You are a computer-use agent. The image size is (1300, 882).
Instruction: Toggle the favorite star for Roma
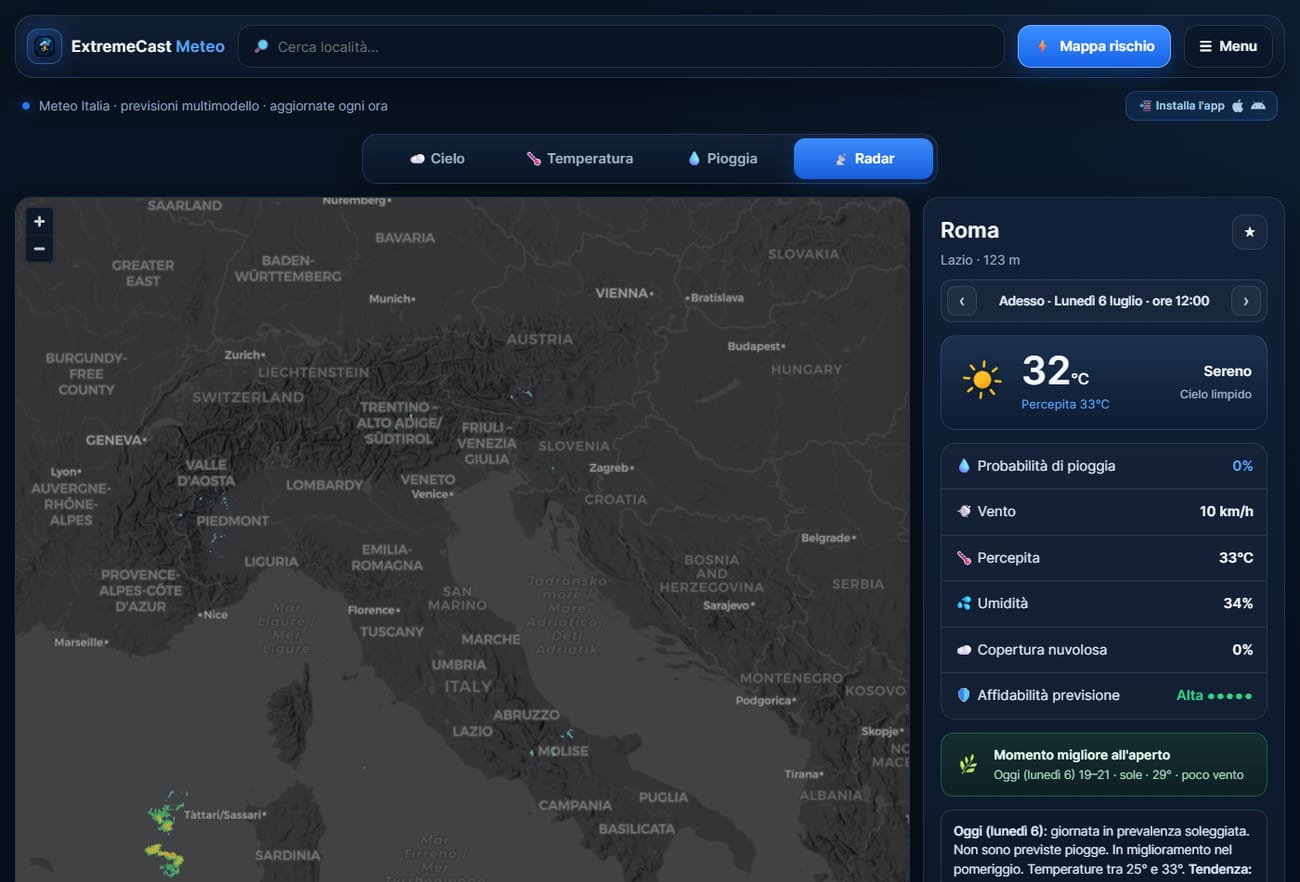click(x=1249, y=232)
